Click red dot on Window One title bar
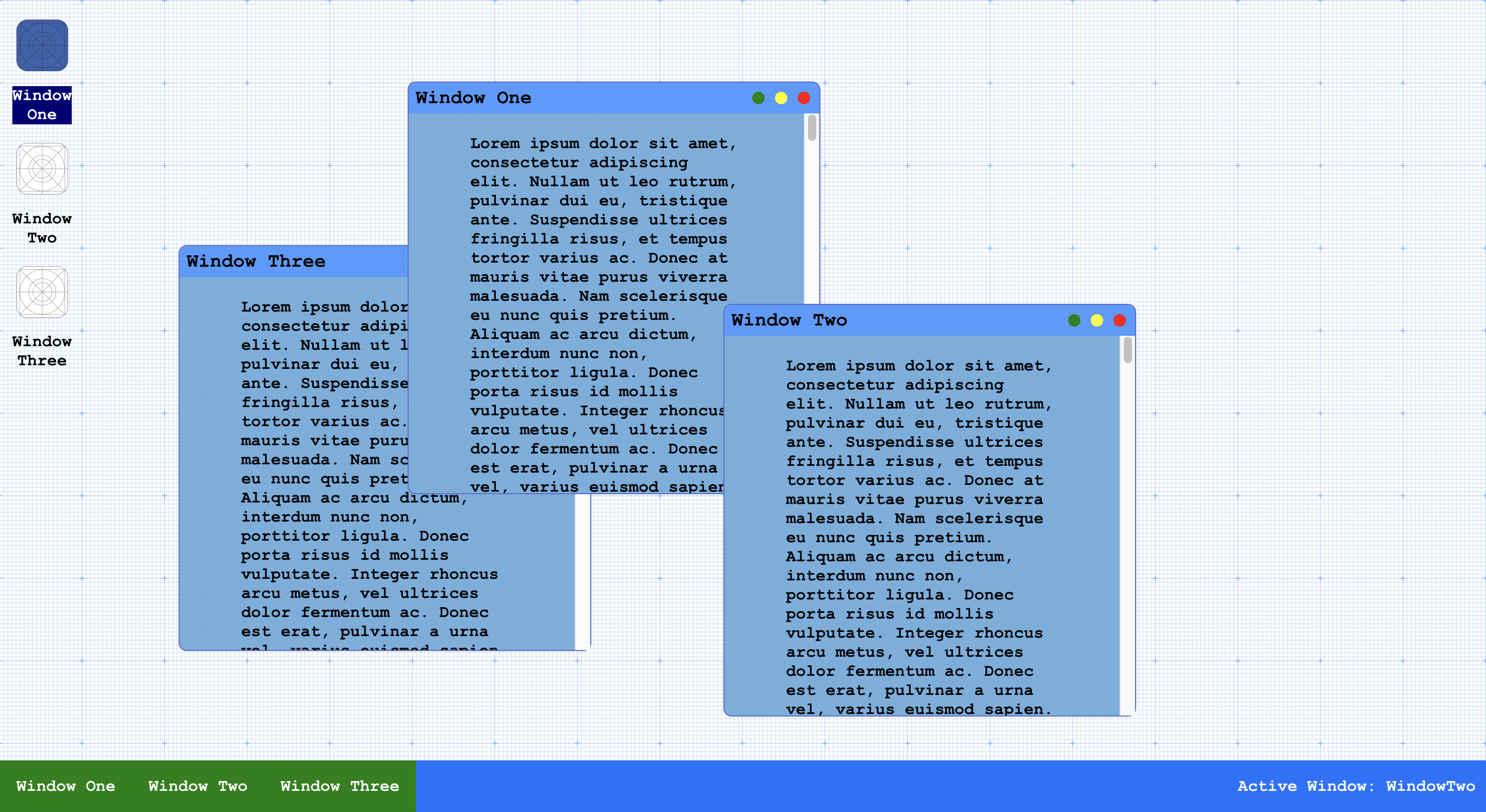This screenshot has height=812, width=1486. click(x=803, y=98)
